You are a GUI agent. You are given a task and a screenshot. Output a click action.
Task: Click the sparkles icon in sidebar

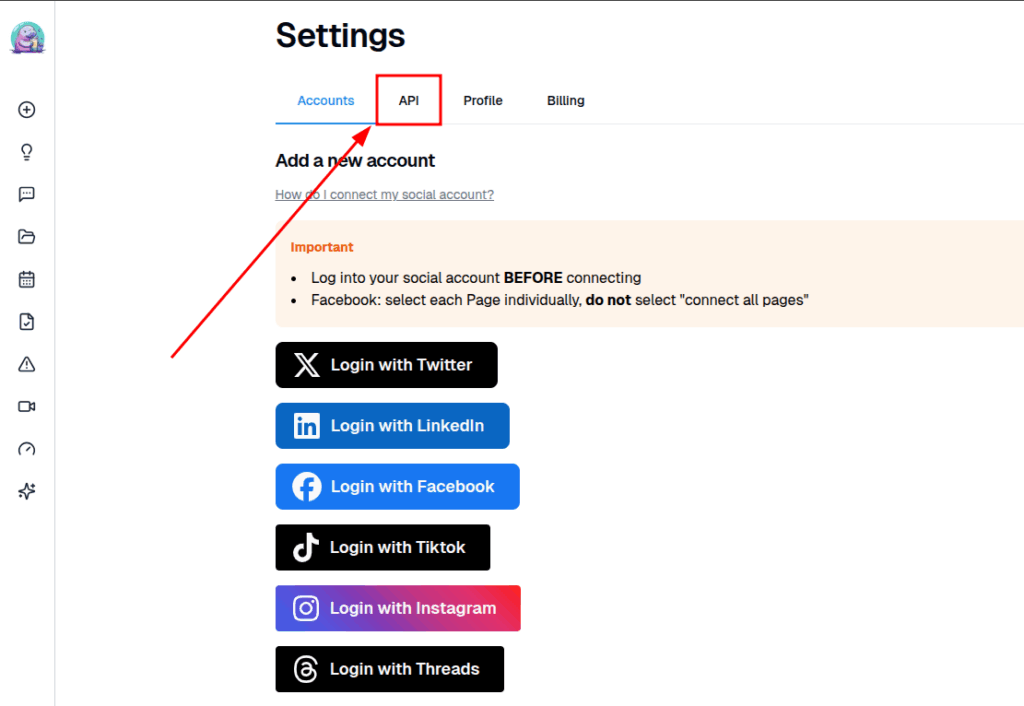point(27,491)
